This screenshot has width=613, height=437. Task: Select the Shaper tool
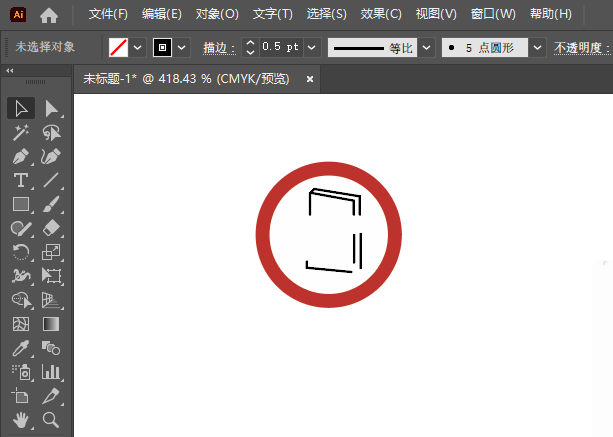click(x=21, y=228)
